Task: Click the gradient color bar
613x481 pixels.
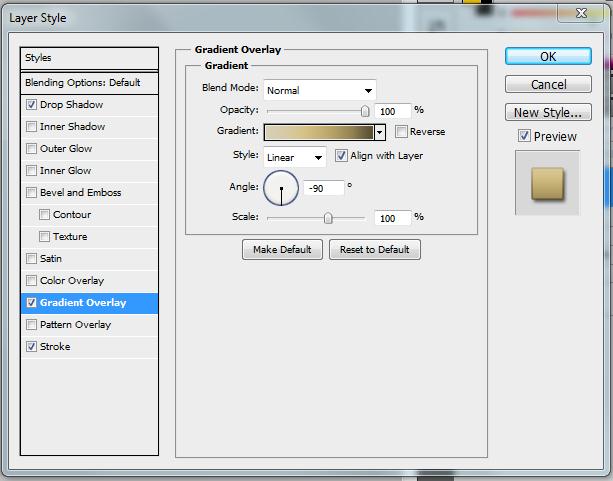Action: 319,132
